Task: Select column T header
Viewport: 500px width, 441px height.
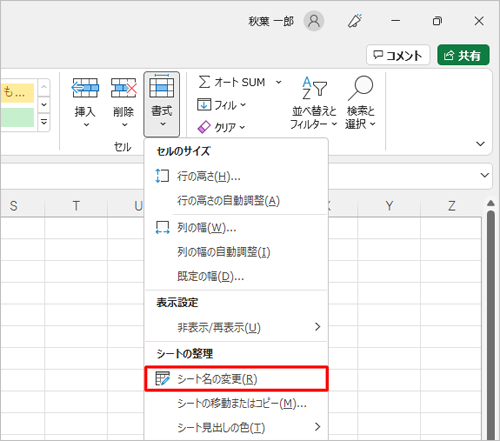Action: coord(76,206)
